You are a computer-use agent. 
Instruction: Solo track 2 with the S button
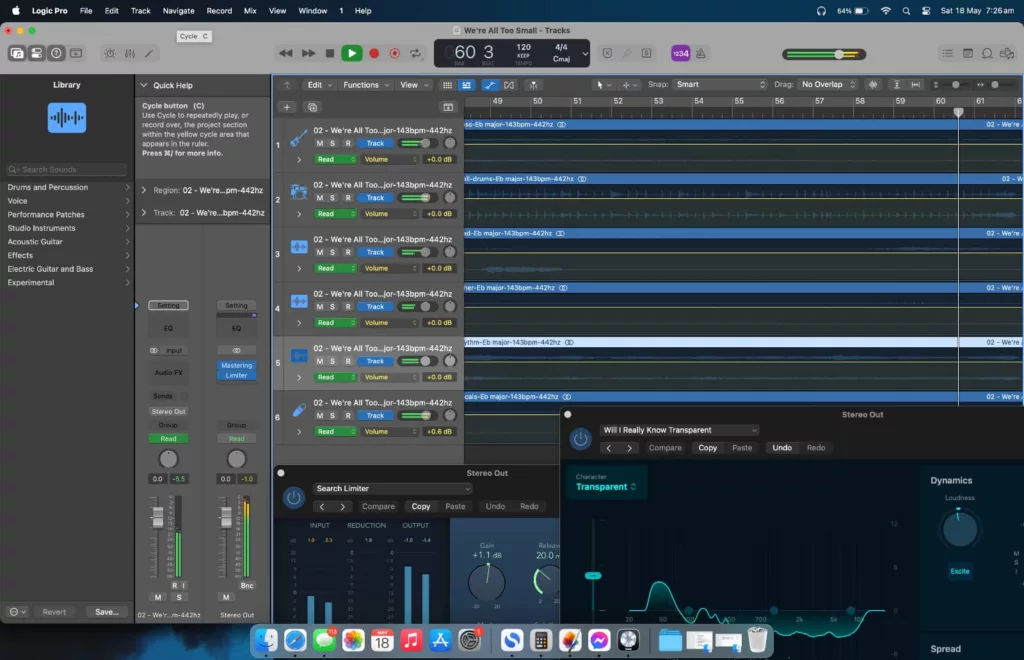(334, 198)
